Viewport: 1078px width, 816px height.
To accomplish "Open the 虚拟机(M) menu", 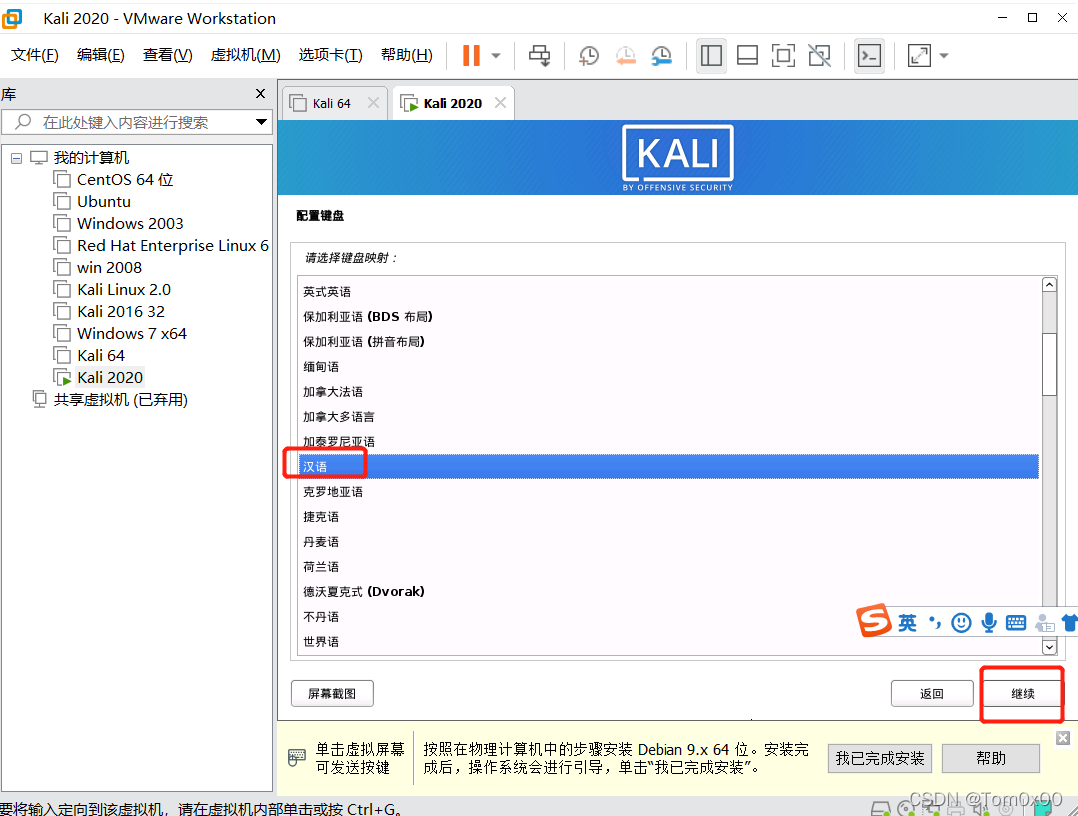I will [x=245, y=55].
